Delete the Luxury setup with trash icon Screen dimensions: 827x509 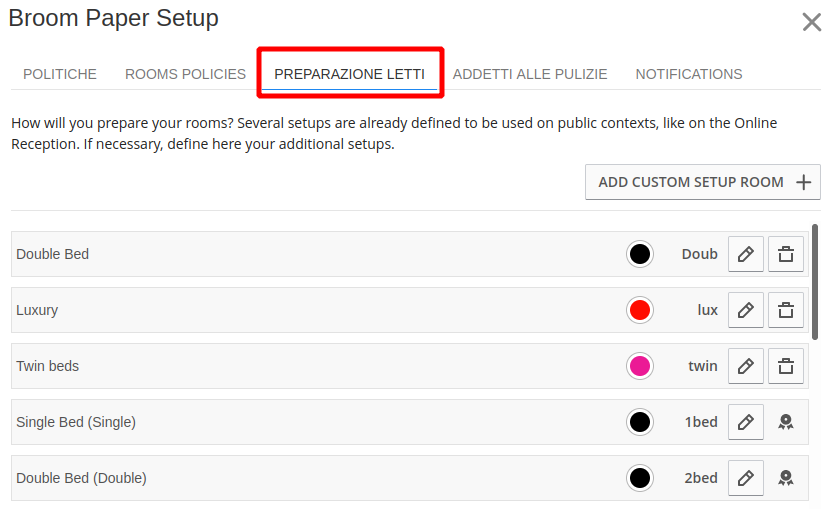pyautogui.click(x=785, y=310)
